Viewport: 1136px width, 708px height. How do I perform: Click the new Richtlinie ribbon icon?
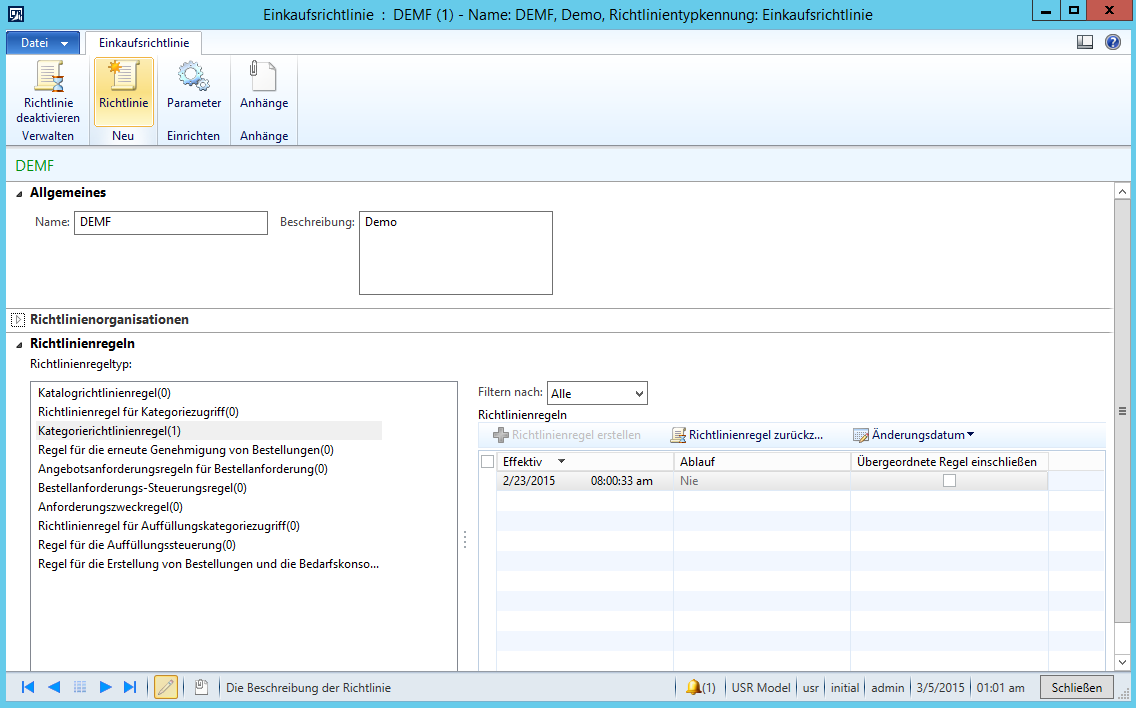(123, 77)
